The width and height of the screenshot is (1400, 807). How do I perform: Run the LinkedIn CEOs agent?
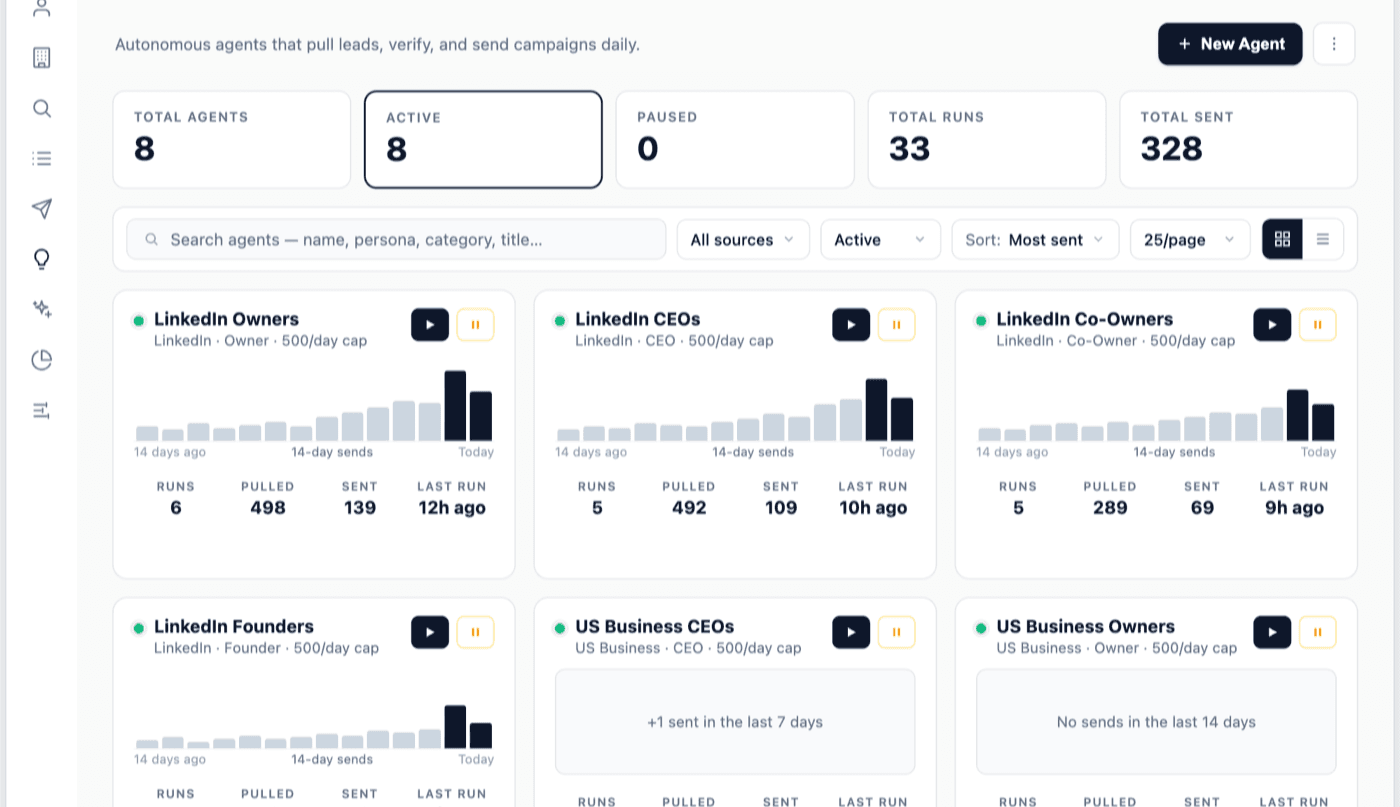click(851, 325)
